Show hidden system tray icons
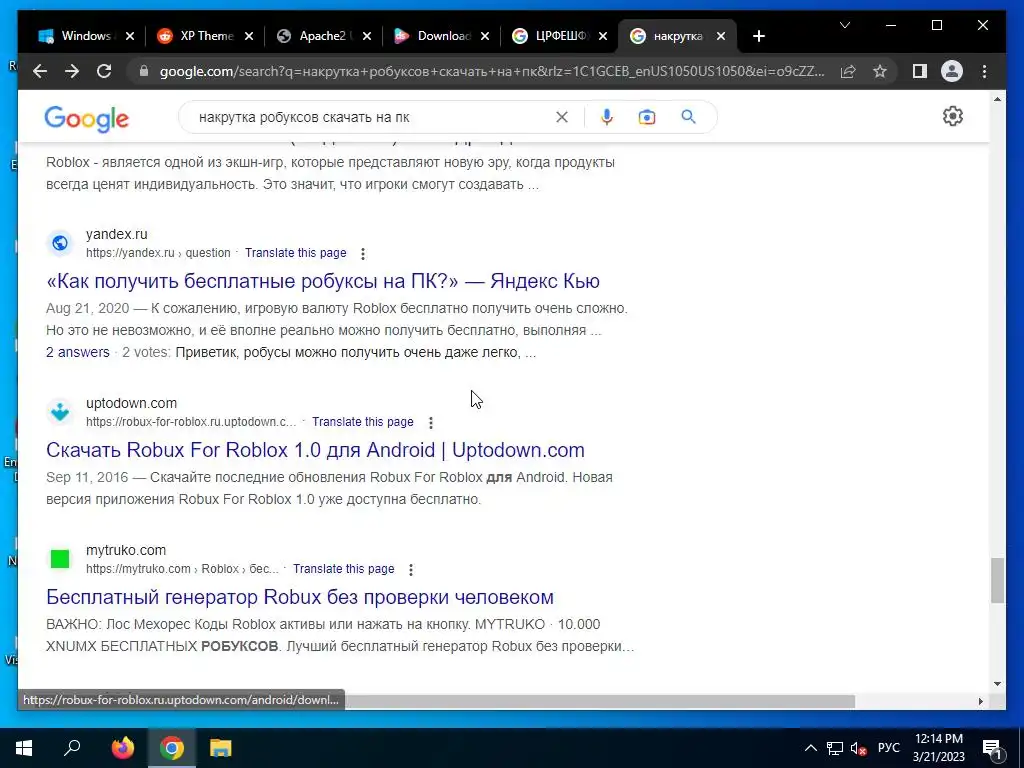Image resolution: width=1024 pixels, height=768 pixels. point(810,748)
